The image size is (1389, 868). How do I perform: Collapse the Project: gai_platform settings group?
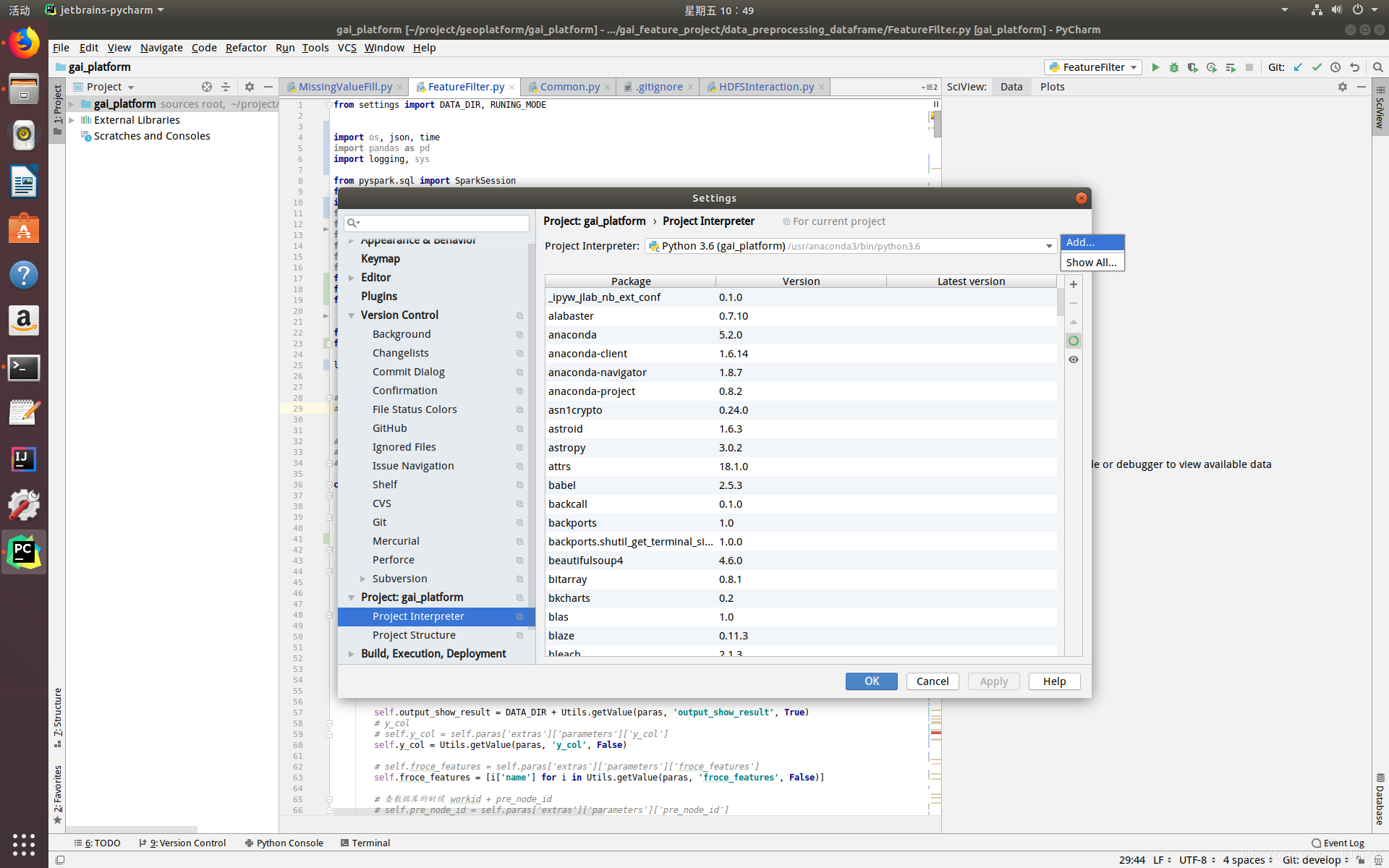(x=352, y=597)
